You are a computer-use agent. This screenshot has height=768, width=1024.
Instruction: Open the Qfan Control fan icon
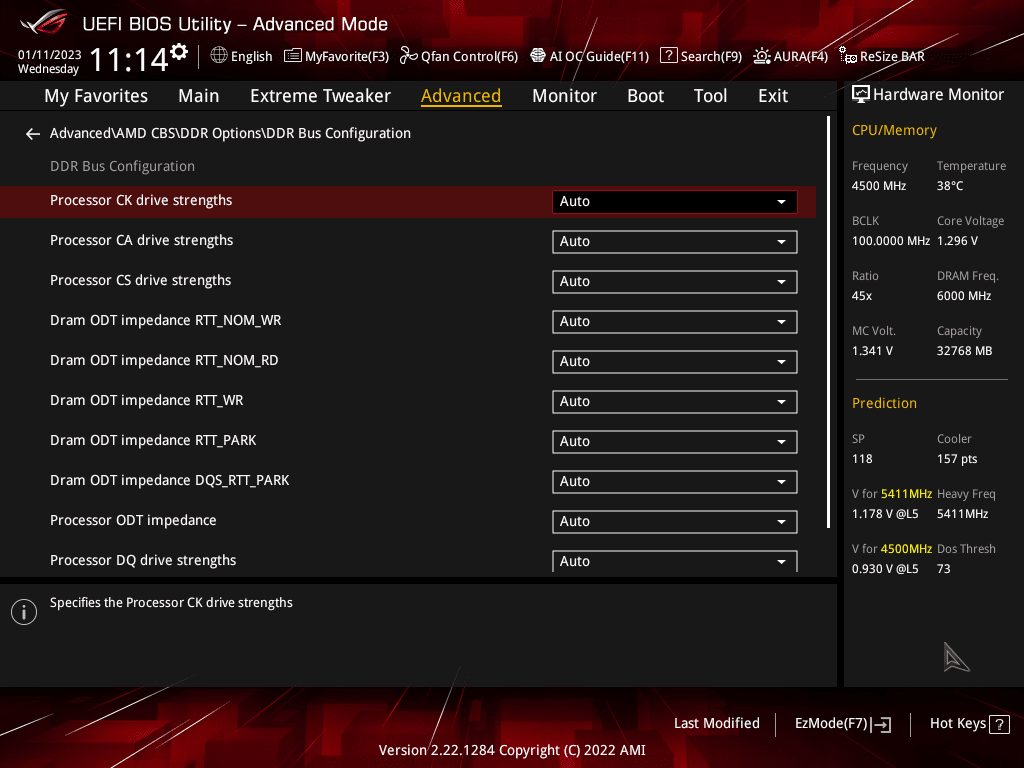409,56
